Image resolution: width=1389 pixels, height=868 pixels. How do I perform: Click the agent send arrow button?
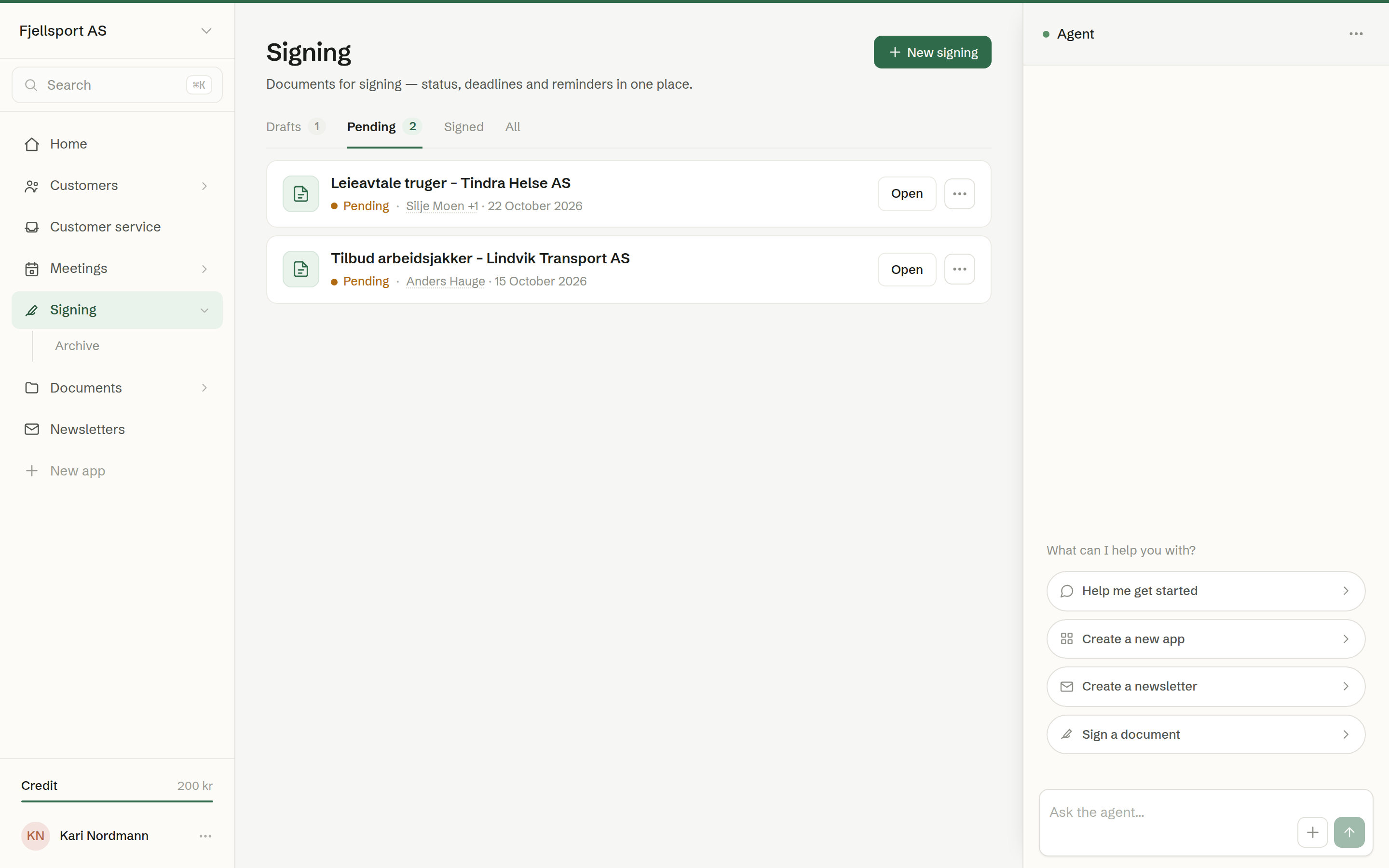[x=1349, y=832]
